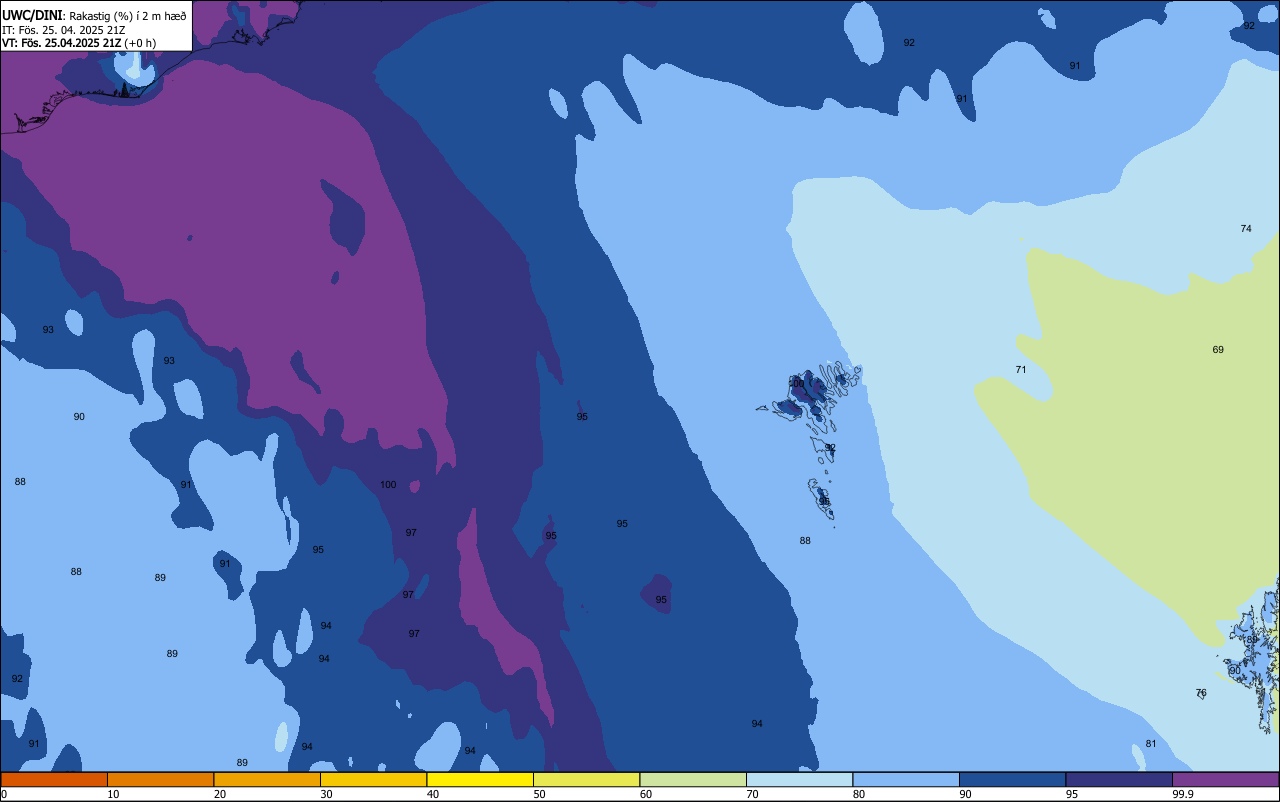
Task: Pick the sky blue 80–90 legend swatch
Action: [x=906, y=779]
